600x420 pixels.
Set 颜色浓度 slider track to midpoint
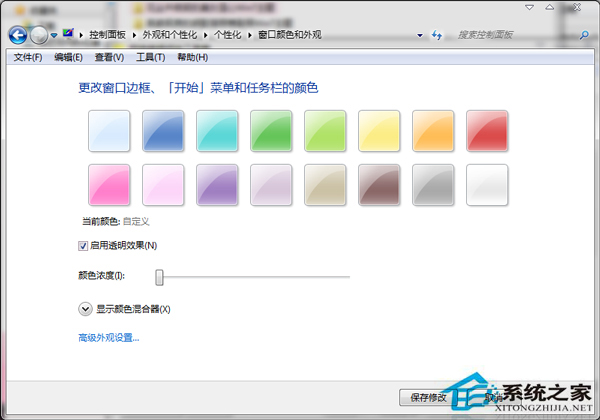255,277
